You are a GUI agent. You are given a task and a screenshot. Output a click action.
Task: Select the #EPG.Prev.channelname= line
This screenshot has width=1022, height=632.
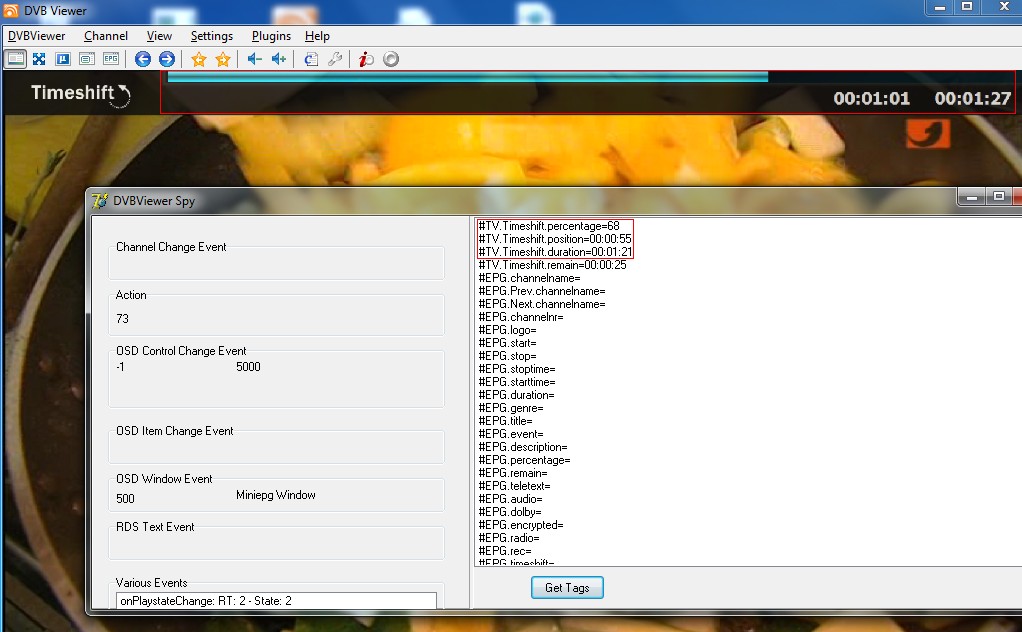542,291
